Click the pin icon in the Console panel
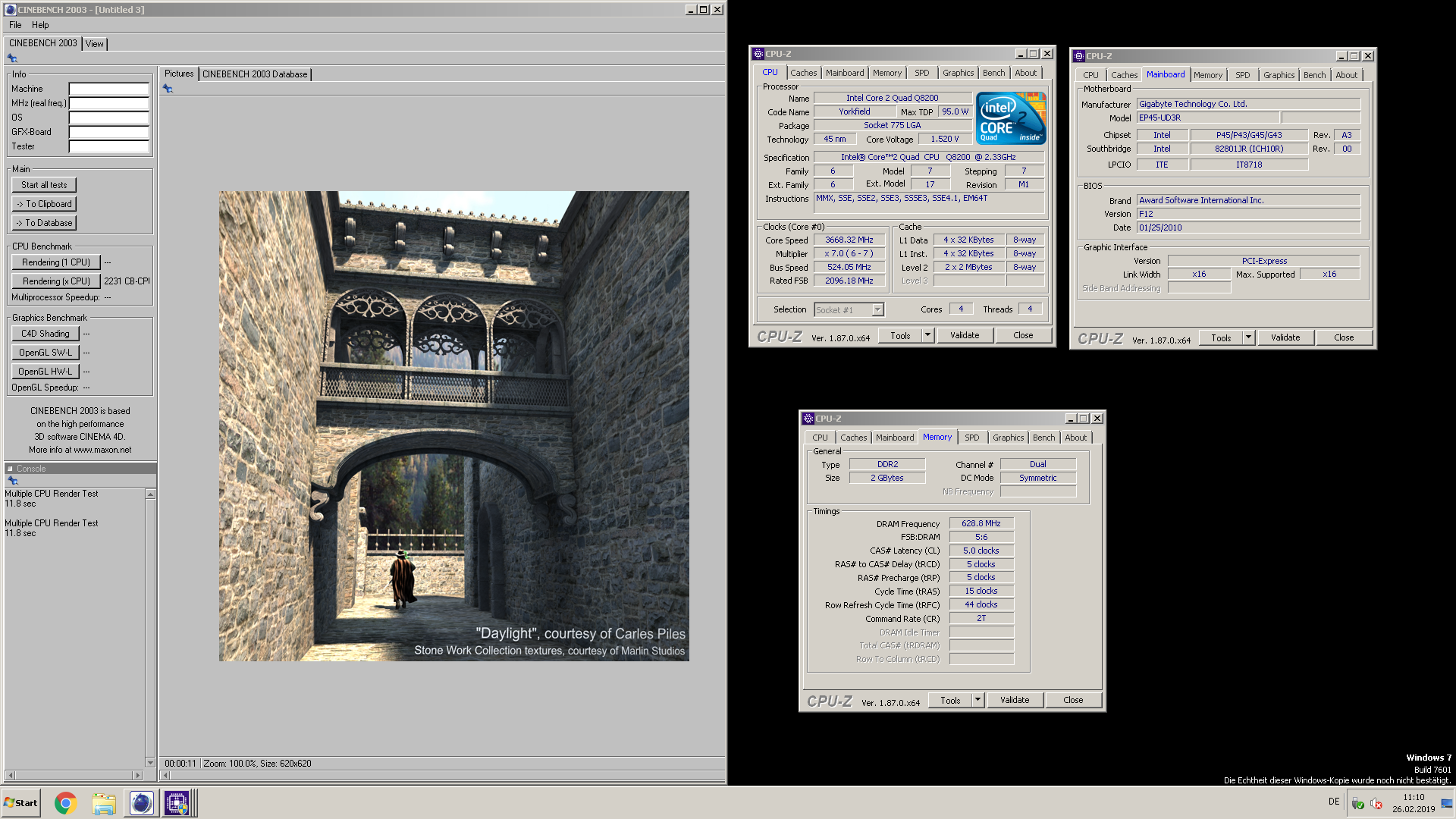1456x819 pixels. click(12, 481)
